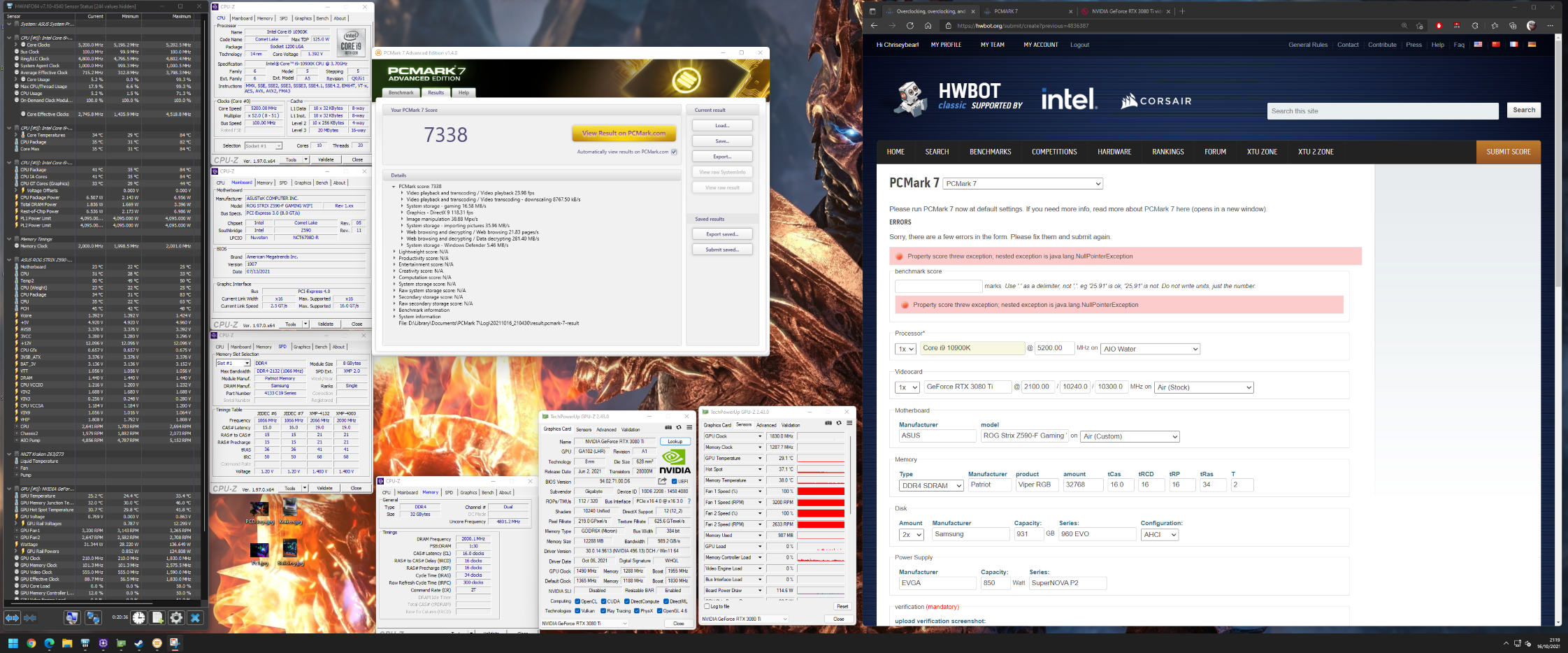Expand Lightweight score tree item in PCMark
Image resolution: width=1568 pixels, height=653 pixels.
[394, 252]
